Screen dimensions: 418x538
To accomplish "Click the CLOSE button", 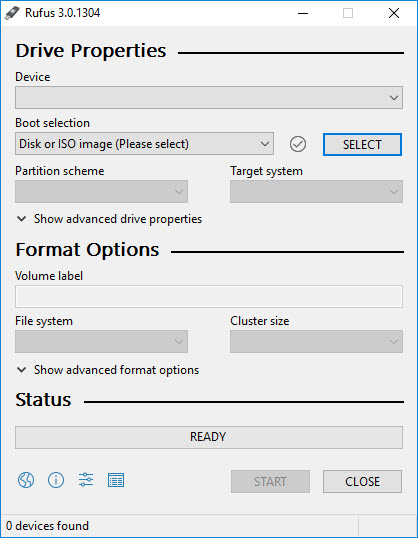I will (x=362, y=481).
